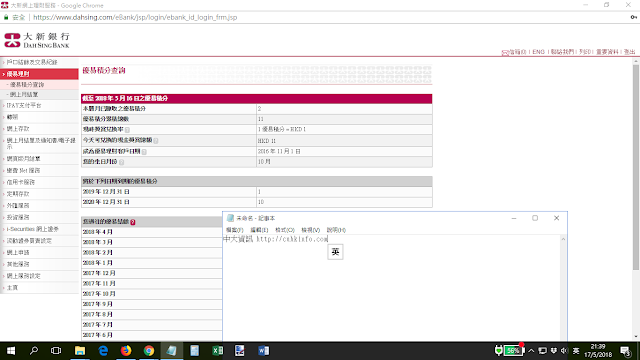The image size is (640, 360).
Task: Expand the 外匯服務 sidebar item
Action: pyautogui.click(x=39, y=205)
